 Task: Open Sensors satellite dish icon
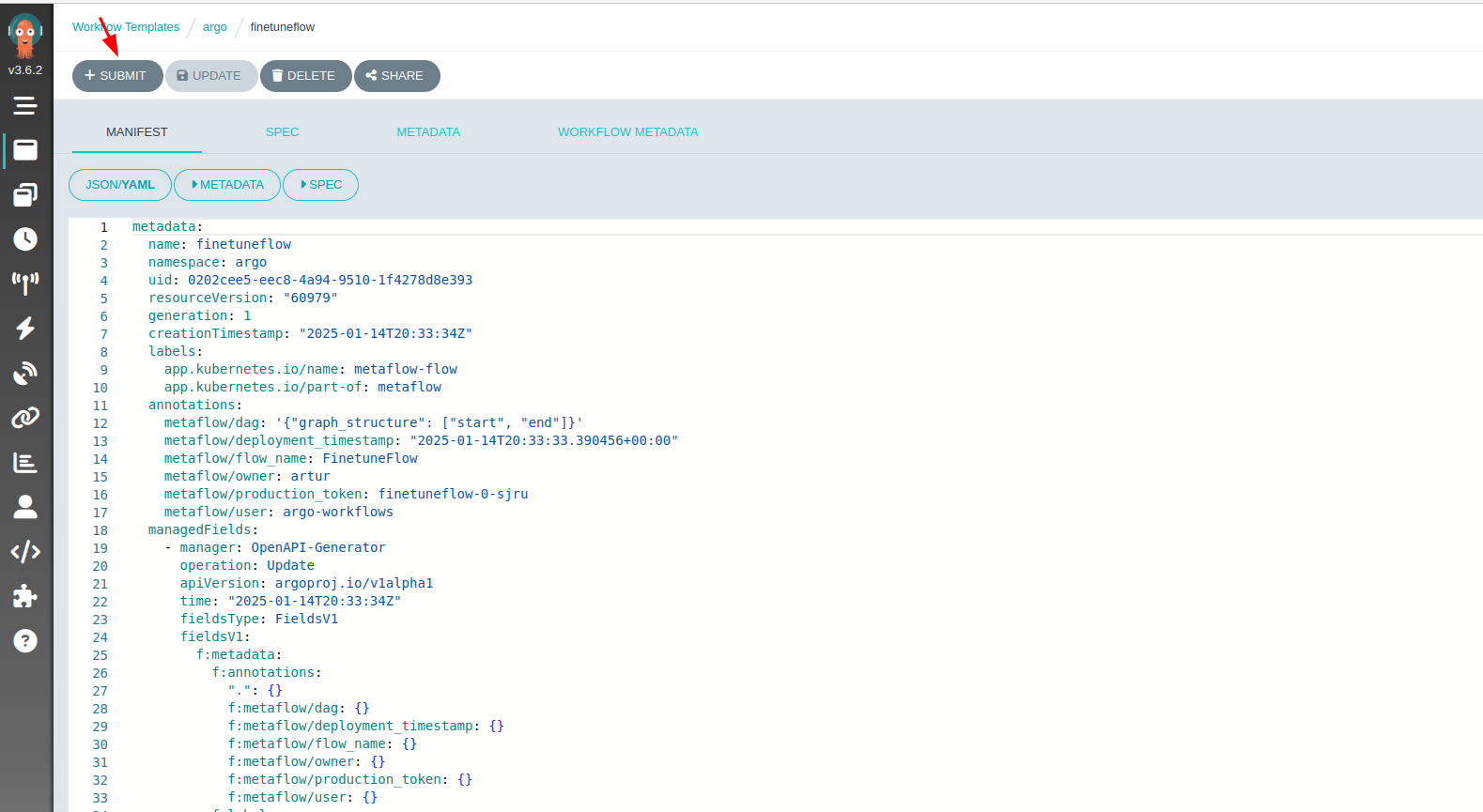pos(25,373)
